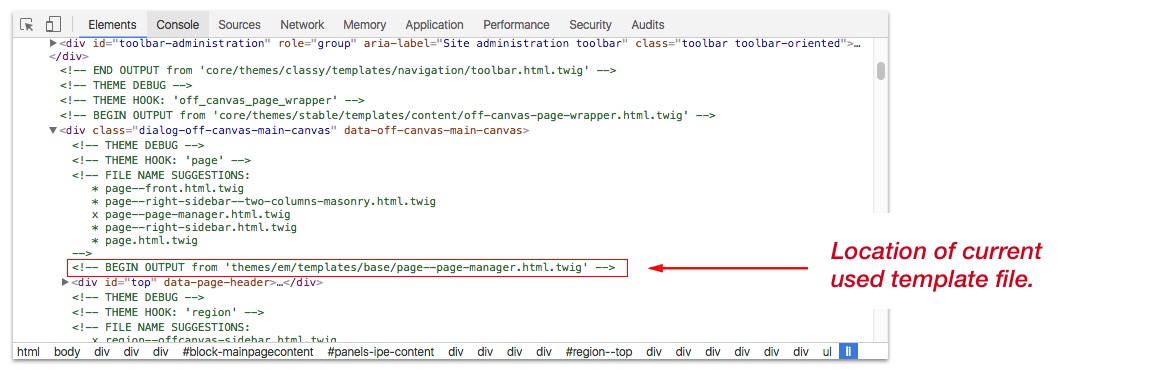Select #region--top in the breadcrumb
This screenshot has width=1157, height=369.
[x=599, y=352]
